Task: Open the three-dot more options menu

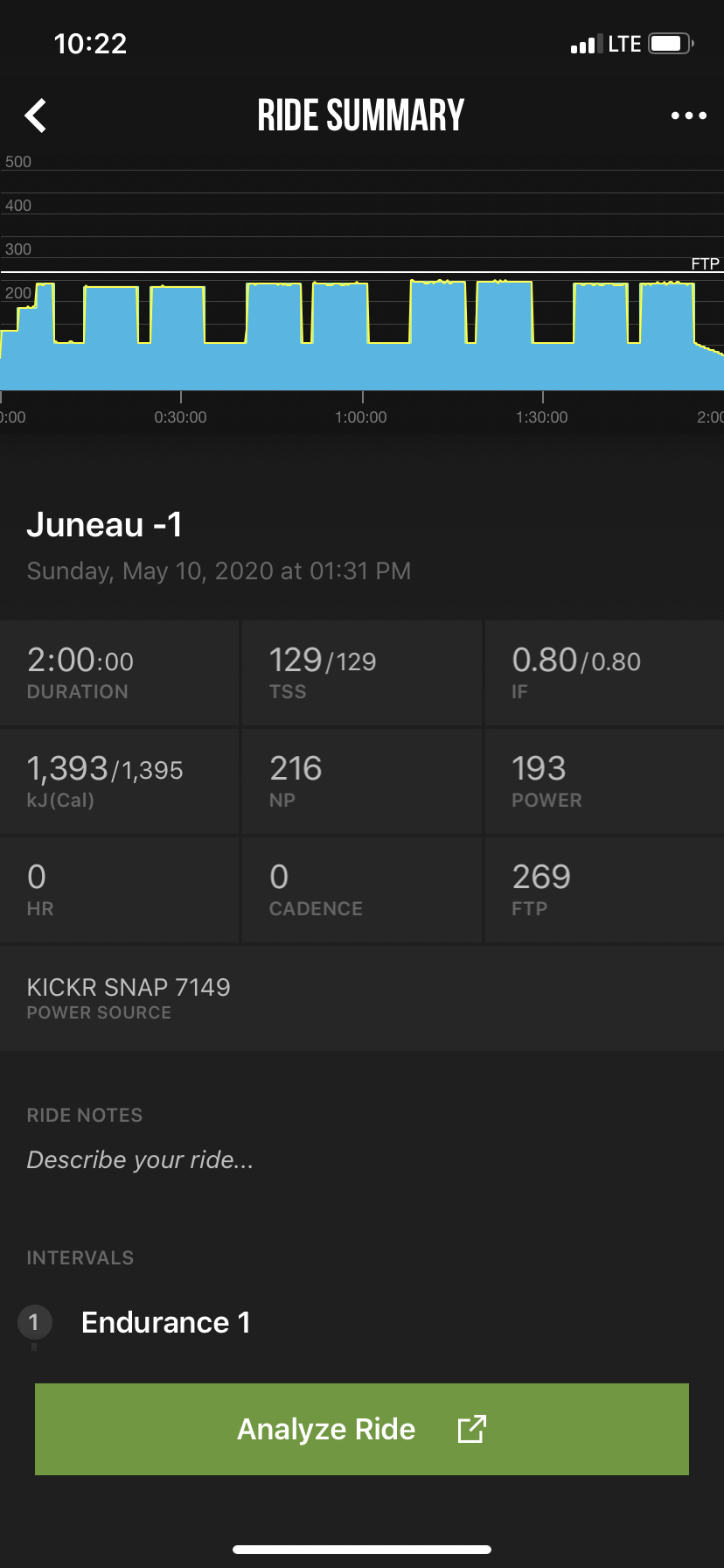Action: (688, 115)
